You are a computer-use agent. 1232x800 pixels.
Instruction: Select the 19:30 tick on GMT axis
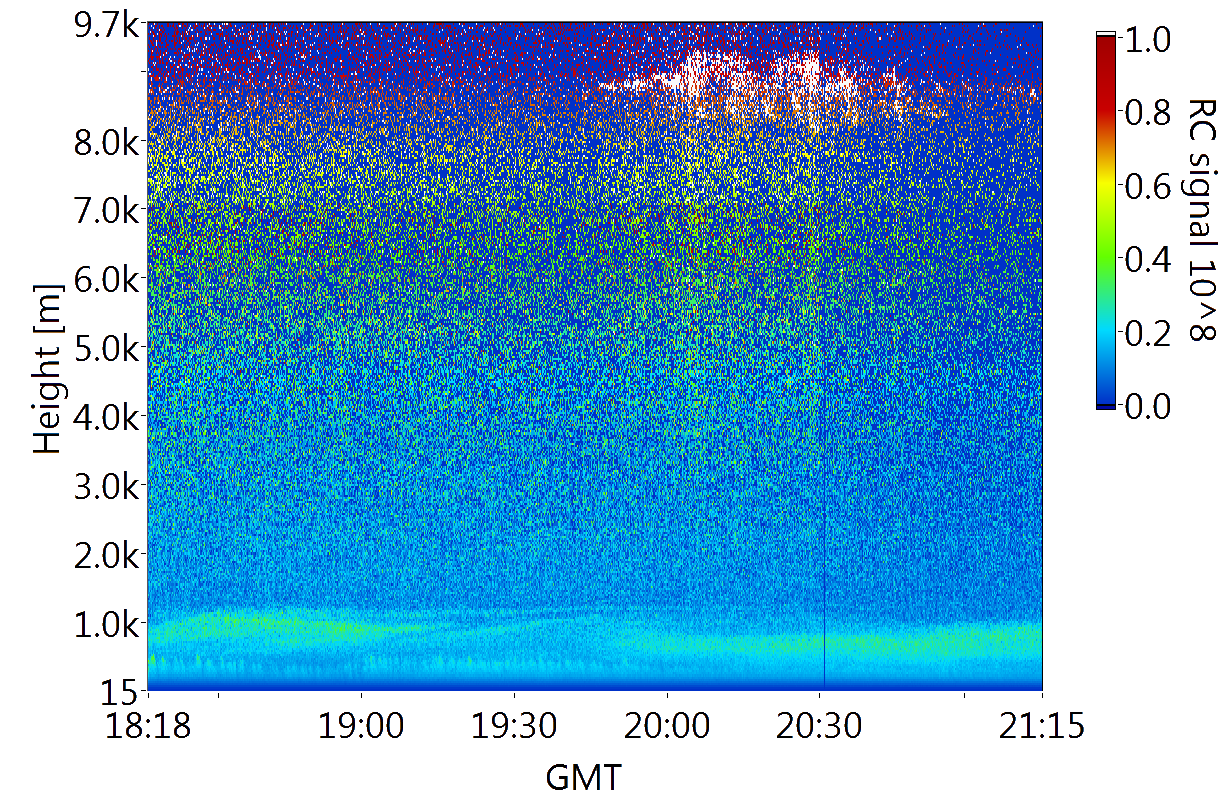[514, 725]
